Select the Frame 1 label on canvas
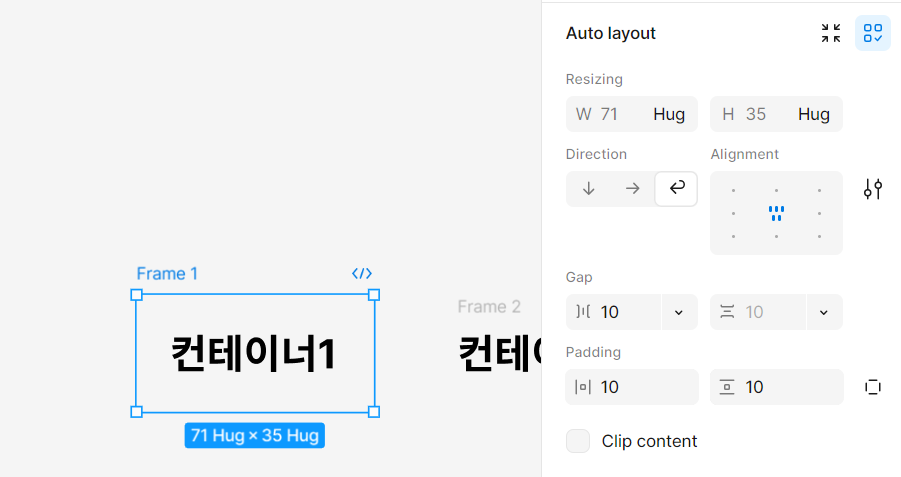901x477 pixels. (167, 274)
